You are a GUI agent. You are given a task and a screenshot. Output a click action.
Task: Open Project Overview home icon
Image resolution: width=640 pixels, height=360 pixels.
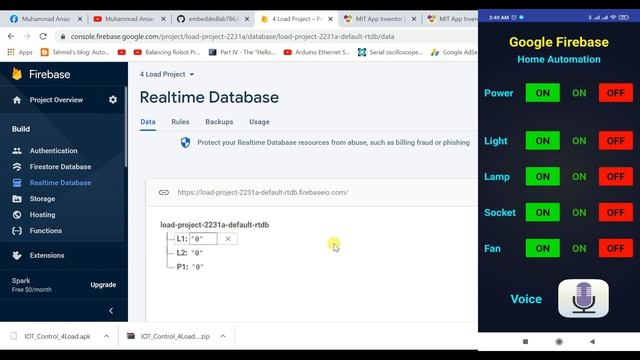click(x=17, y=100)
